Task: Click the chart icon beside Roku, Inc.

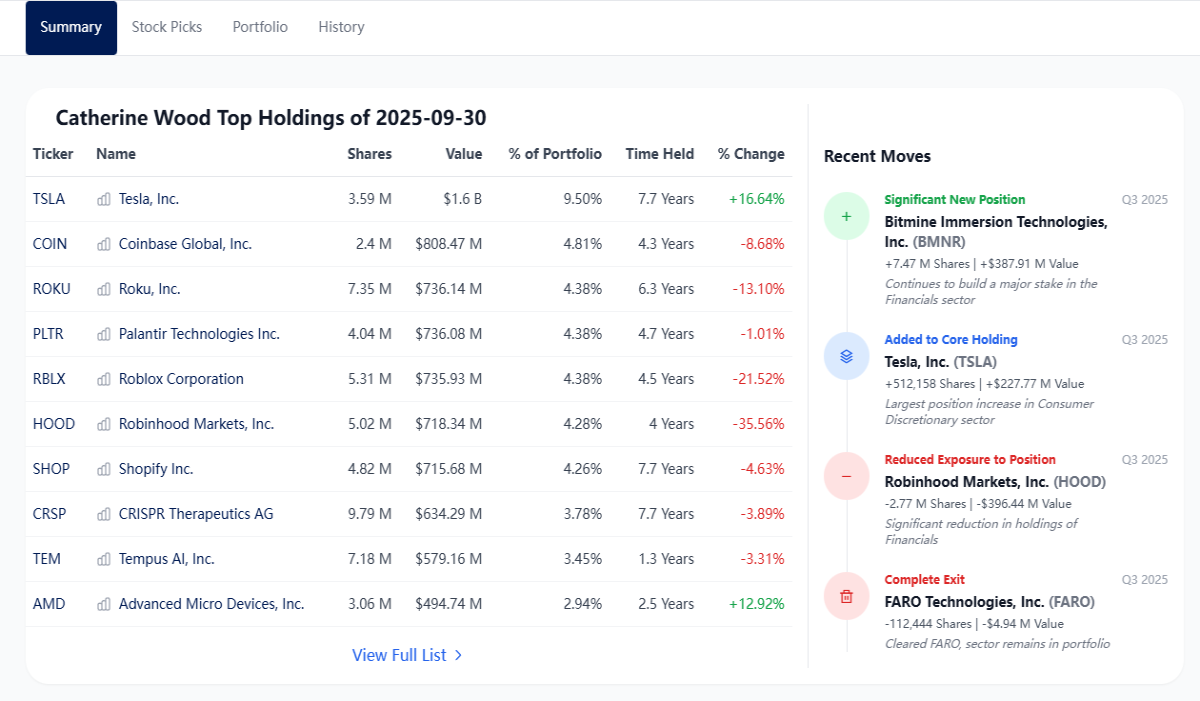Action: pos(104,289)
